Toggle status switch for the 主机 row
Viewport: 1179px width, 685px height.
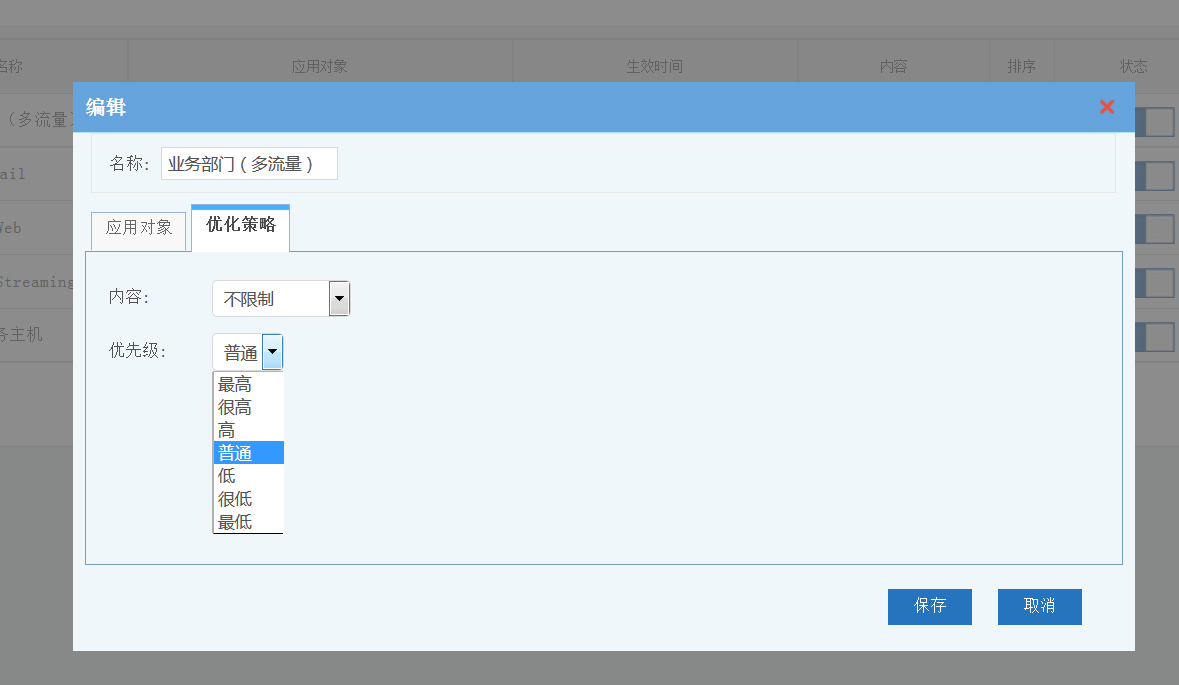[x=1155, y=337]
